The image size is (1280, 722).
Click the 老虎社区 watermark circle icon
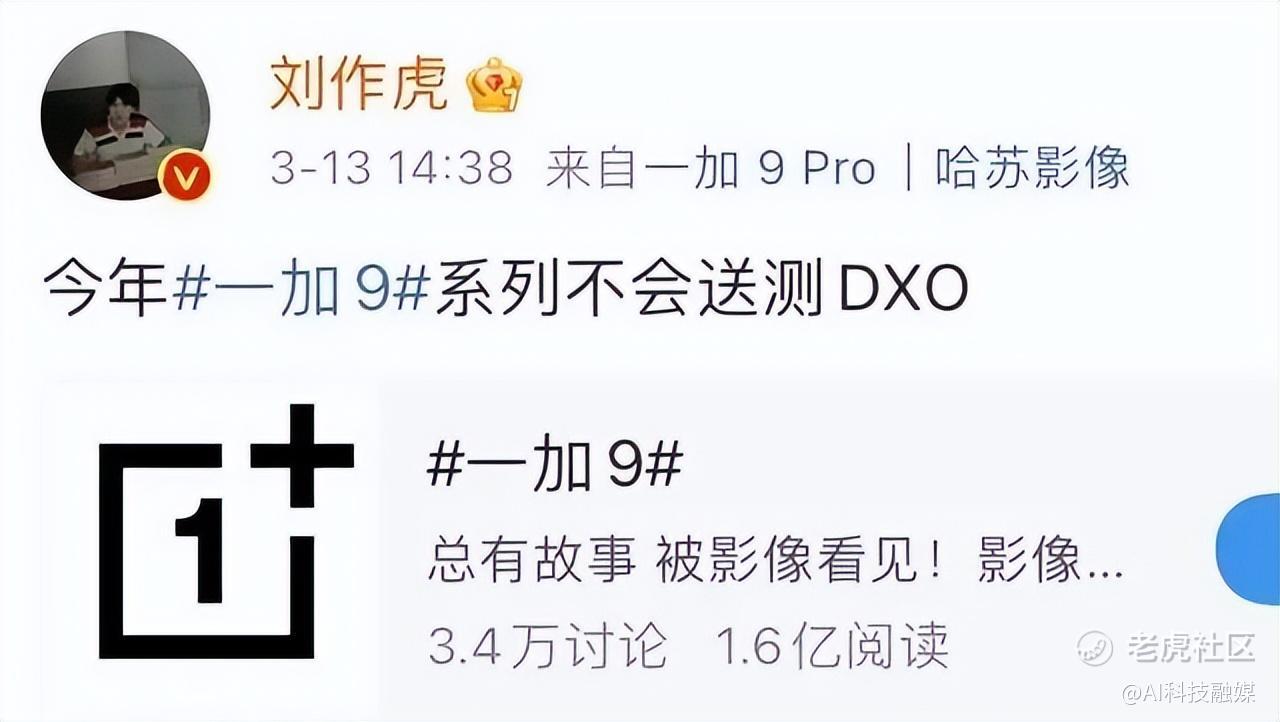click(1094, 648)
